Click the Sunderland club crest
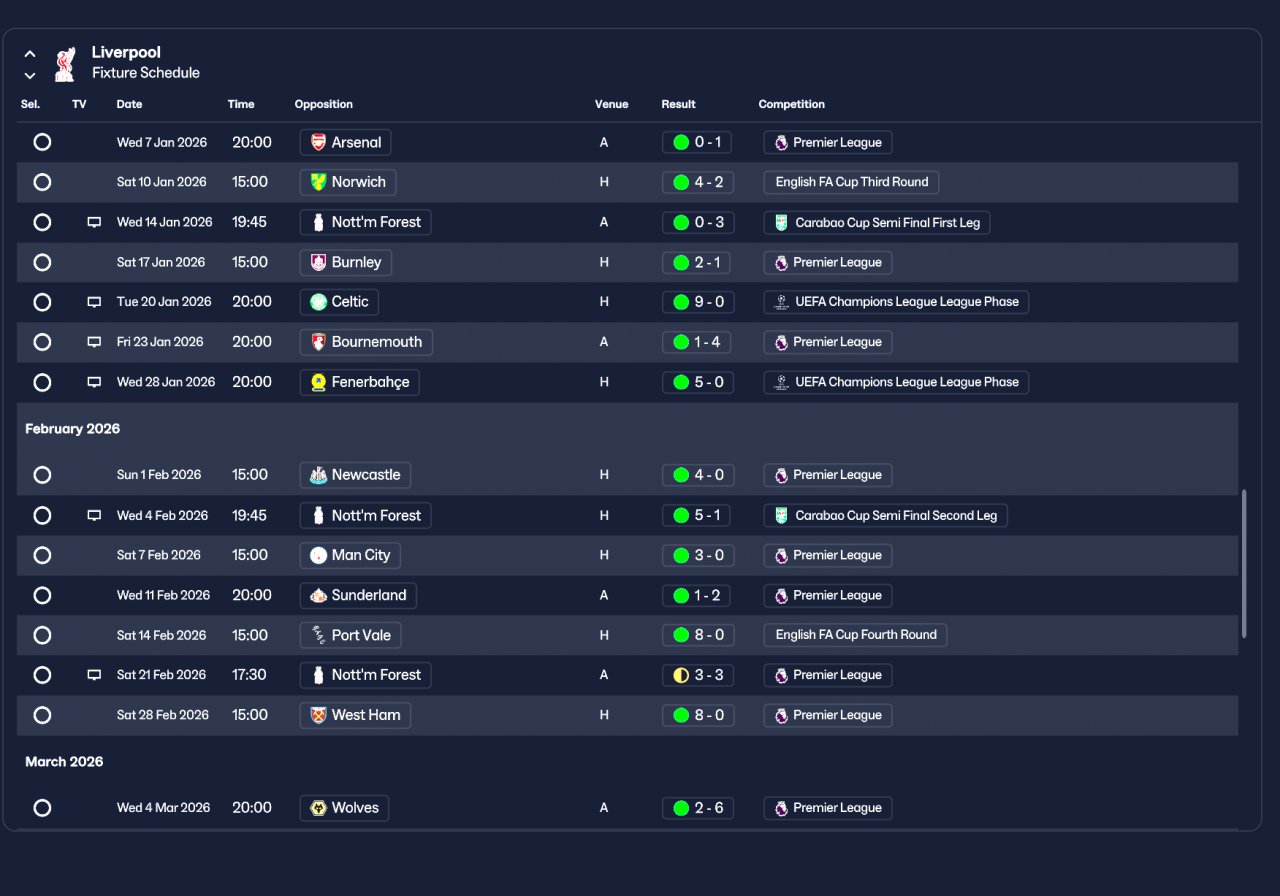The width and height of the screenshot is (1280, 896). click(318, 595)
